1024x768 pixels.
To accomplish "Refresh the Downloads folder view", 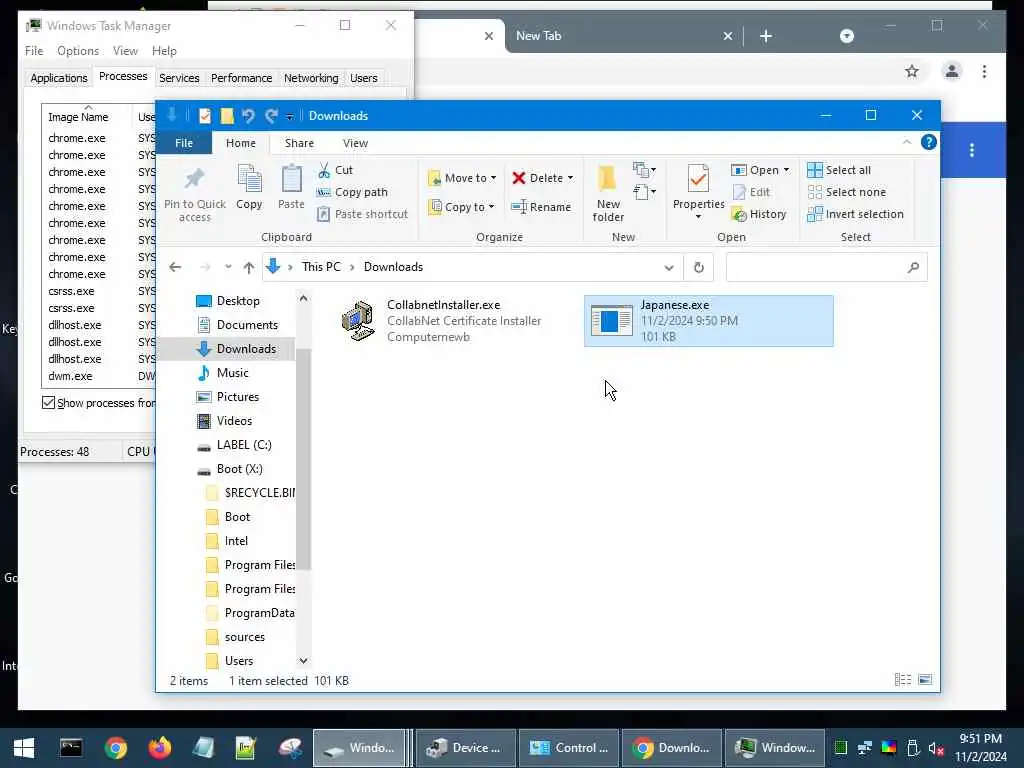I will (x=699, y=267).
